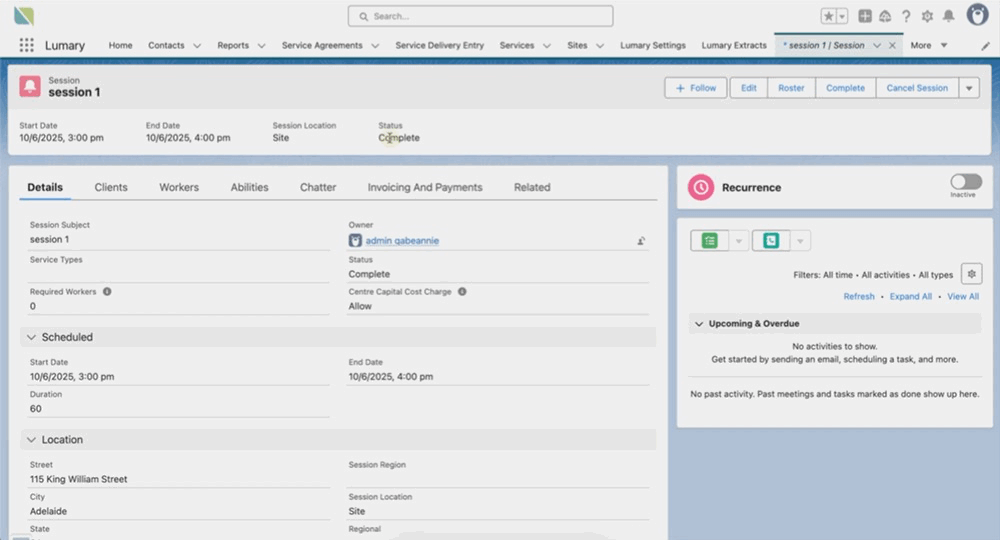Click the Lumary leaf logo
This screenshot has height=540, width=1000.
pos(24,16)
